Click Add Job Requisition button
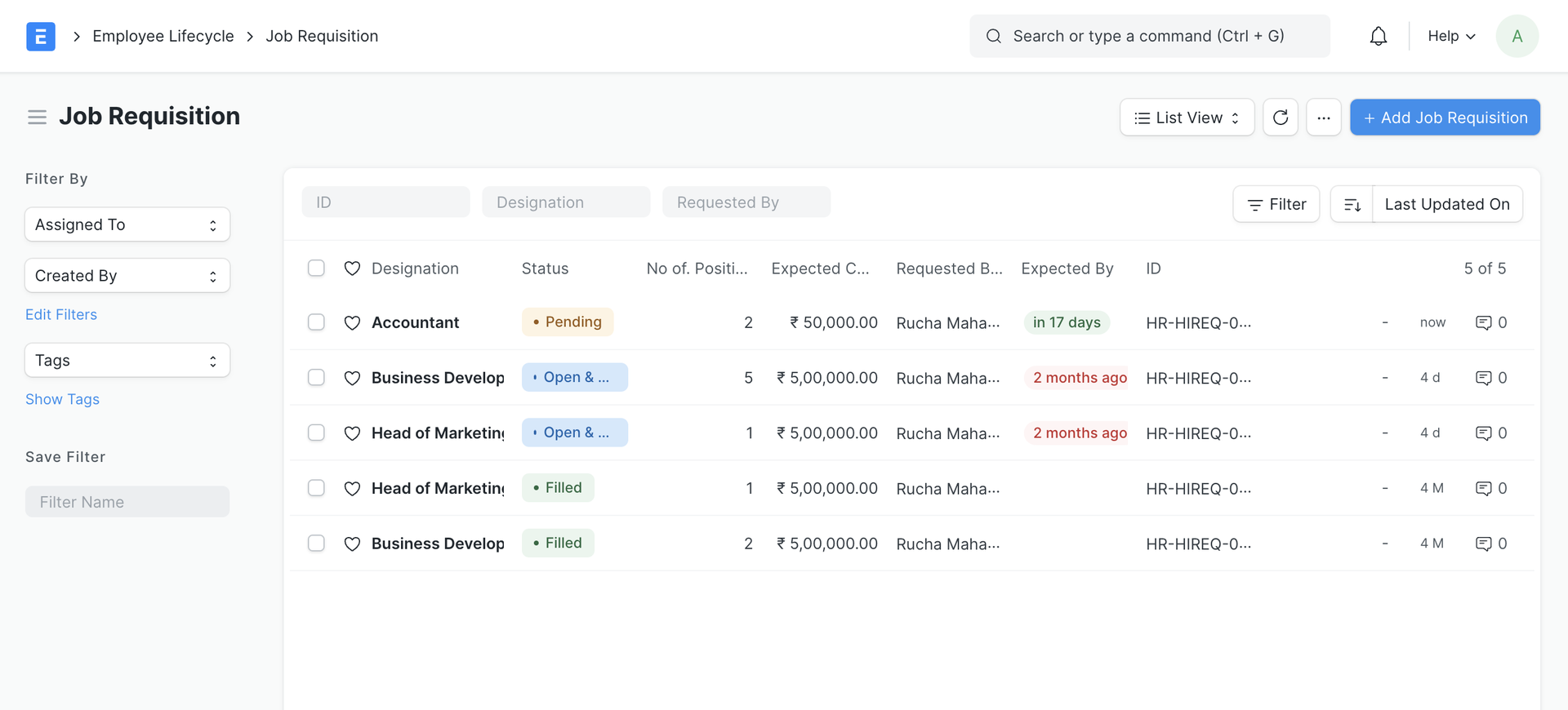Image resolution: width=1568 pixels, height=710 pixels. point(1445,118)
